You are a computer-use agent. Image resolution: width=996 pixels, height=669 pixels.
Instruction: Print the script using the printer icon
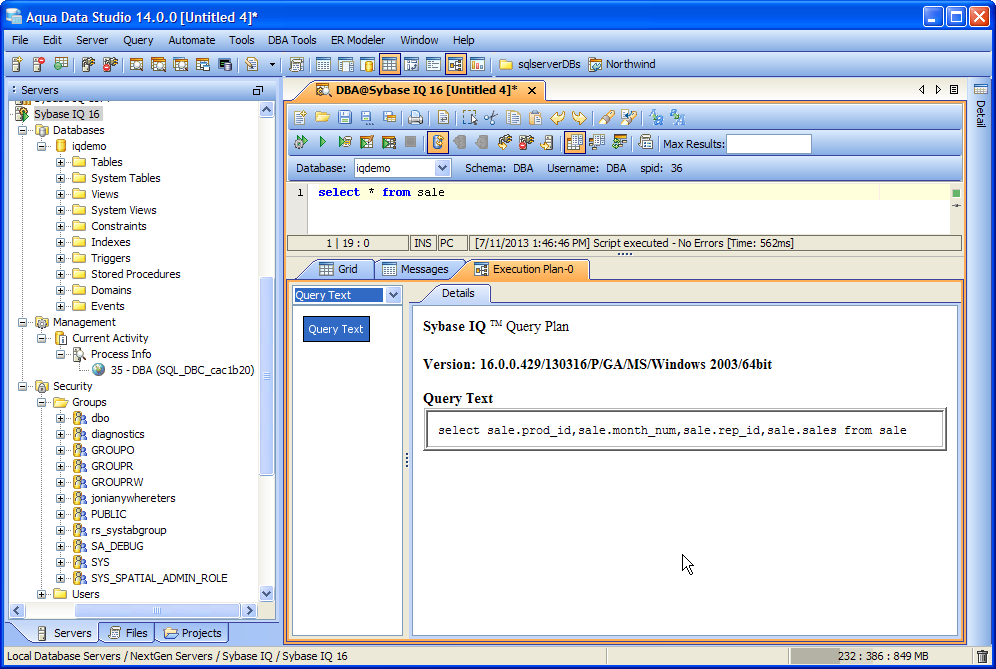[x=415, y=118]
